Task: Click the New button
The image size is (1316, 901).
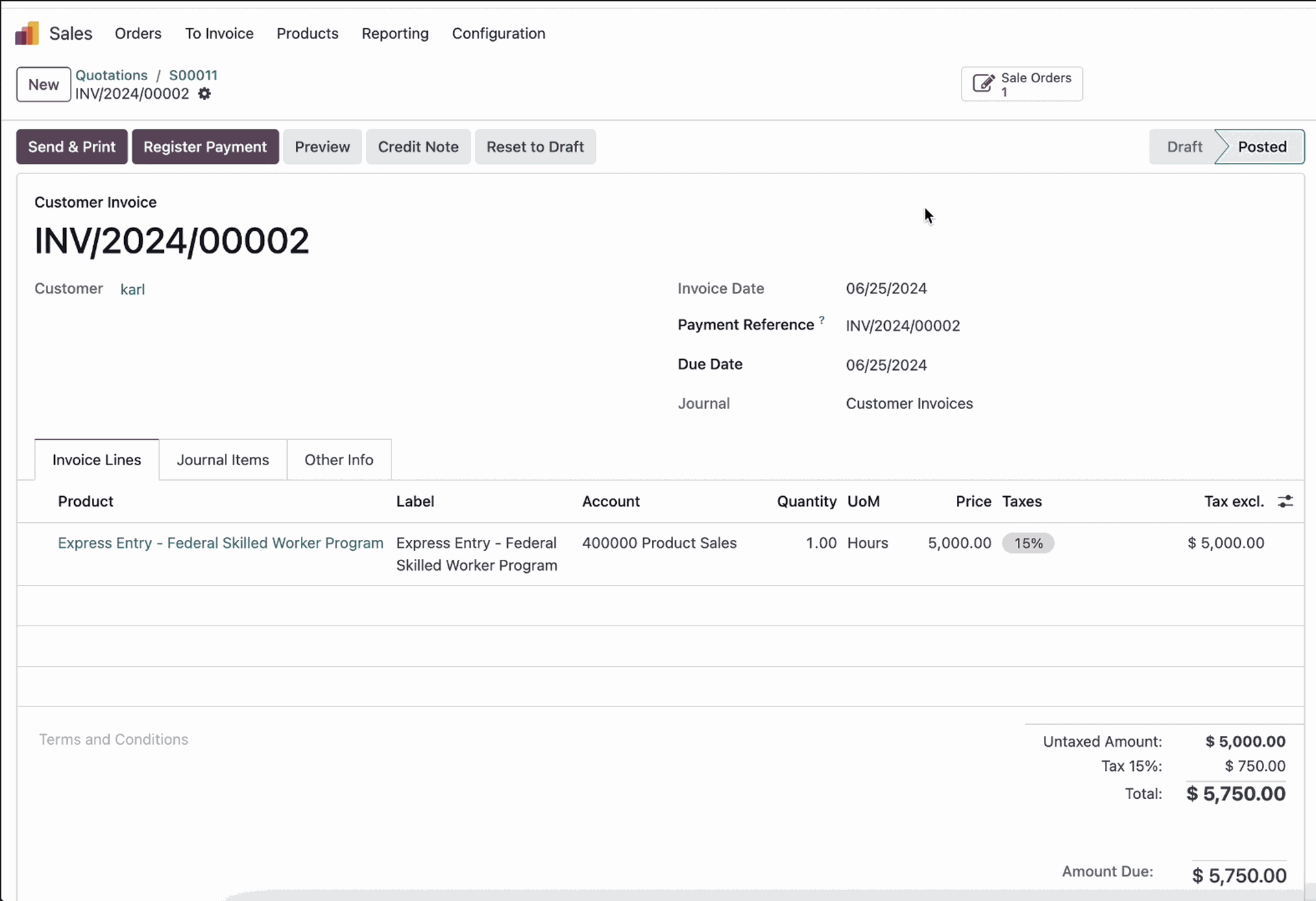Action: [43, 84]
